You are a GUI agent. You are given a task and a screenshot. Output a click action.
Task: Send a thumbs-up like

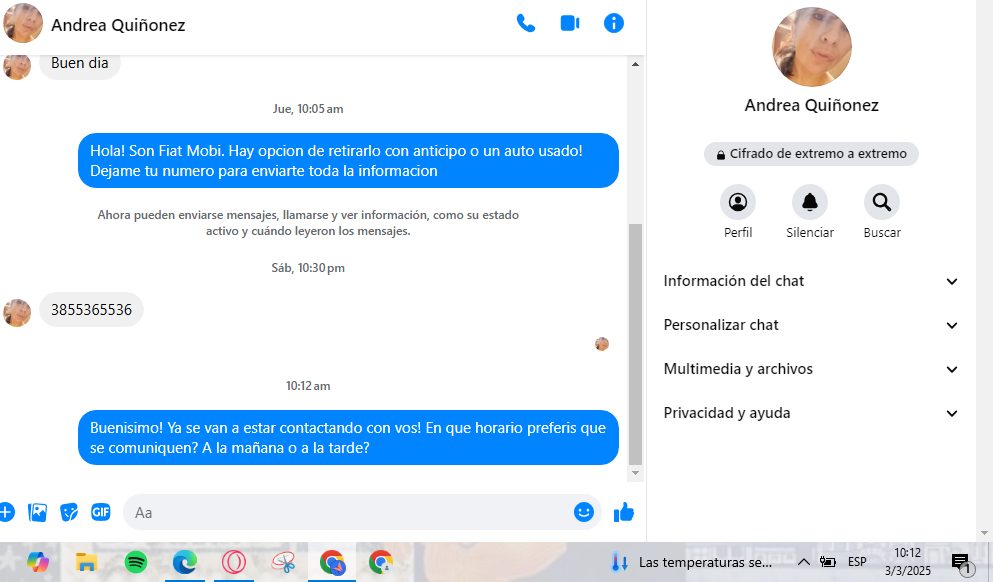624,512
